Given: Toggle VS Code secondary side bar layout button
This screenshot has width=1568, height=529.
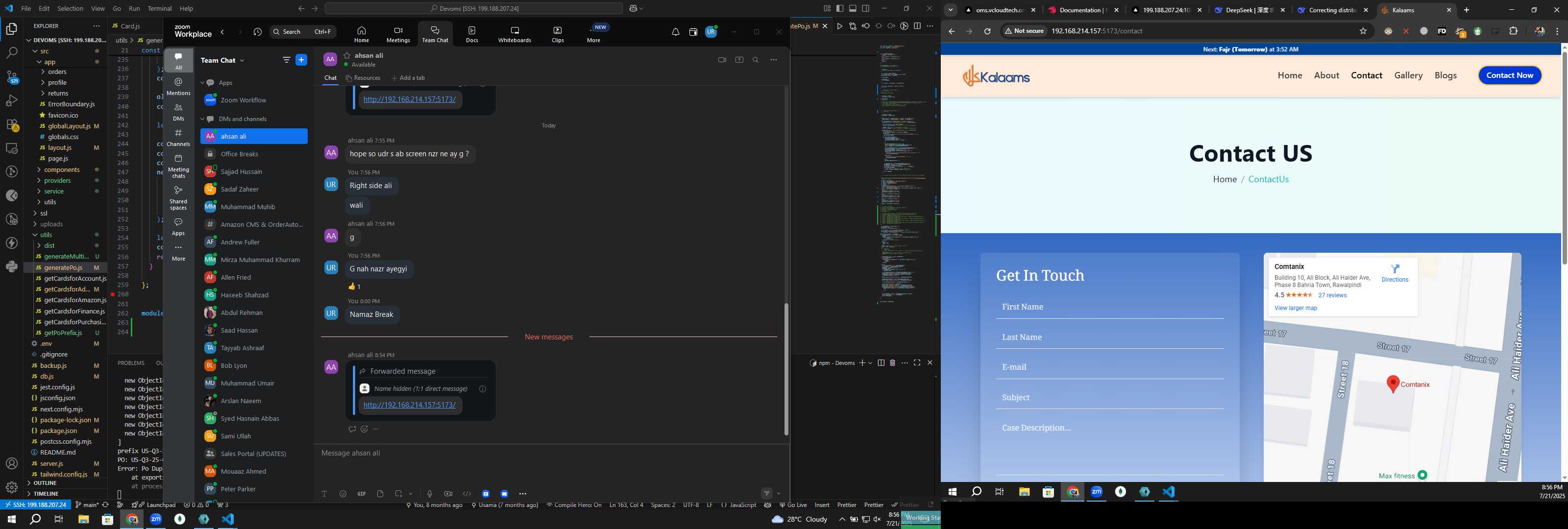Looking at the screenshot, I should click(x=865, y=8).
